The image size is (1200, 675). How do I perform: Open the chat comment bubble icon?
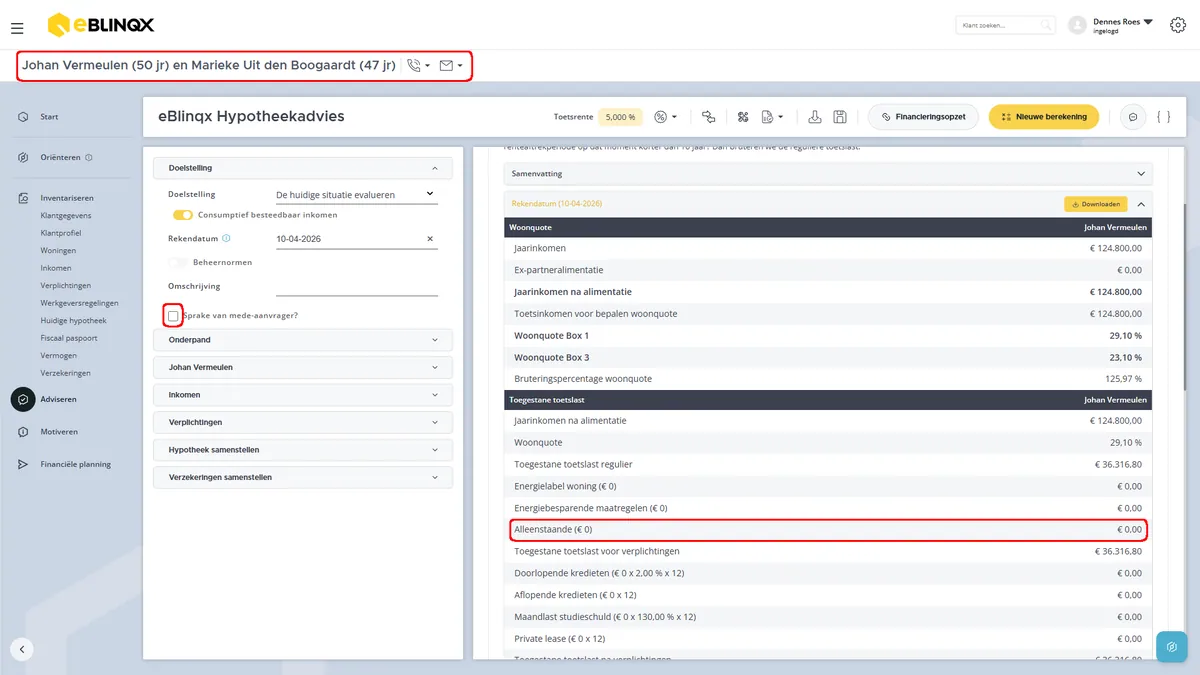pos(1133,117)
